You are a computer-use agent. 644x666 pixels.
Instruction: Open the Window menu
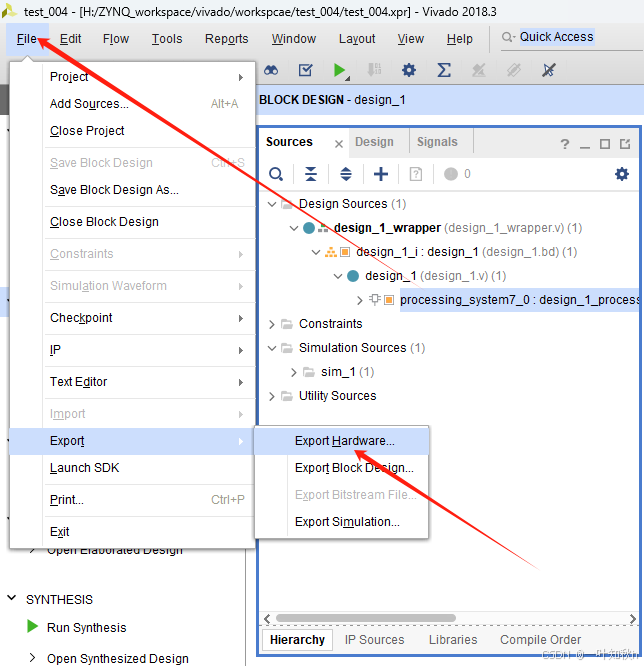(x=294, y=39)
